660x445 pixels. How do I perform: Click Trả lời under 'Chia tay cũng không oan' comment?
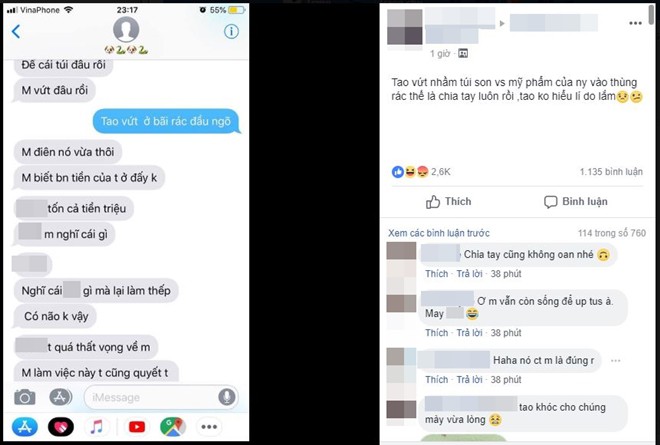coord(469,274)
